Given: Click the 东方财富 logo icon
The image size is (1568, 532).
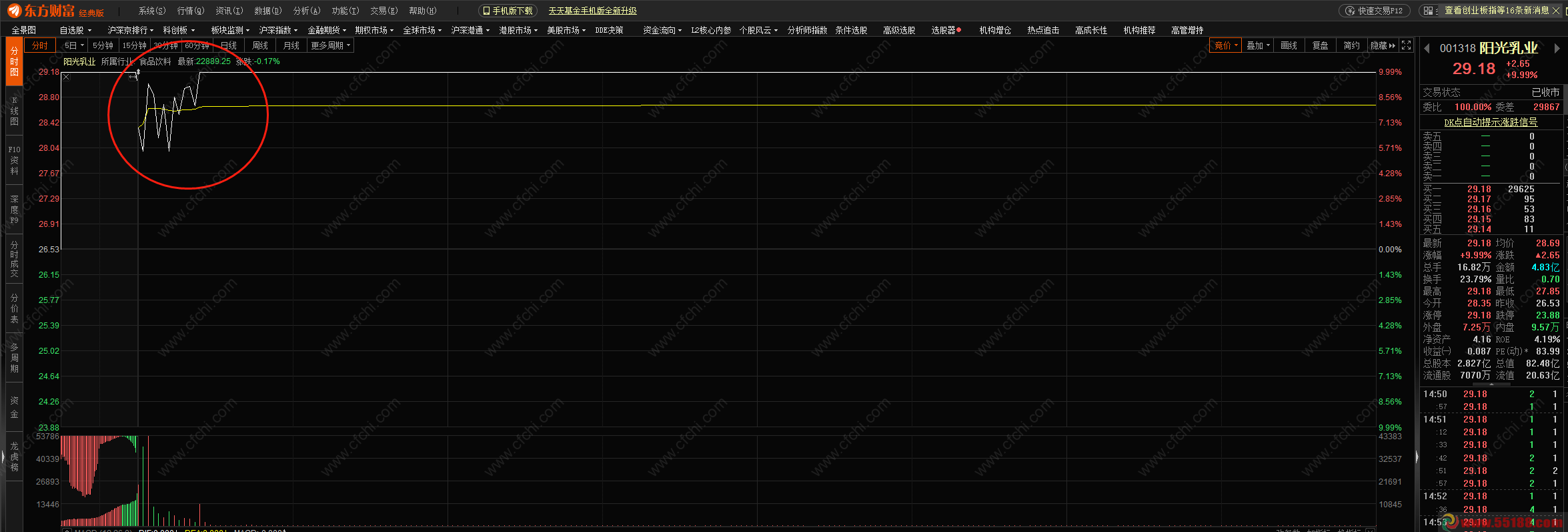Looking at the screenshot, I should tap(15, 11).
